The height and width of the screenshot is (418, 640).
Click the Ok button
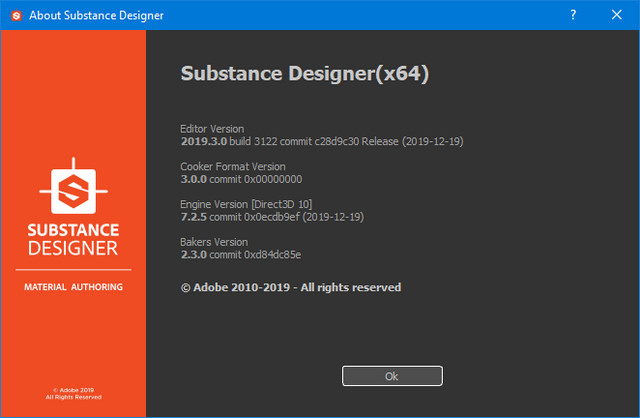391,376
